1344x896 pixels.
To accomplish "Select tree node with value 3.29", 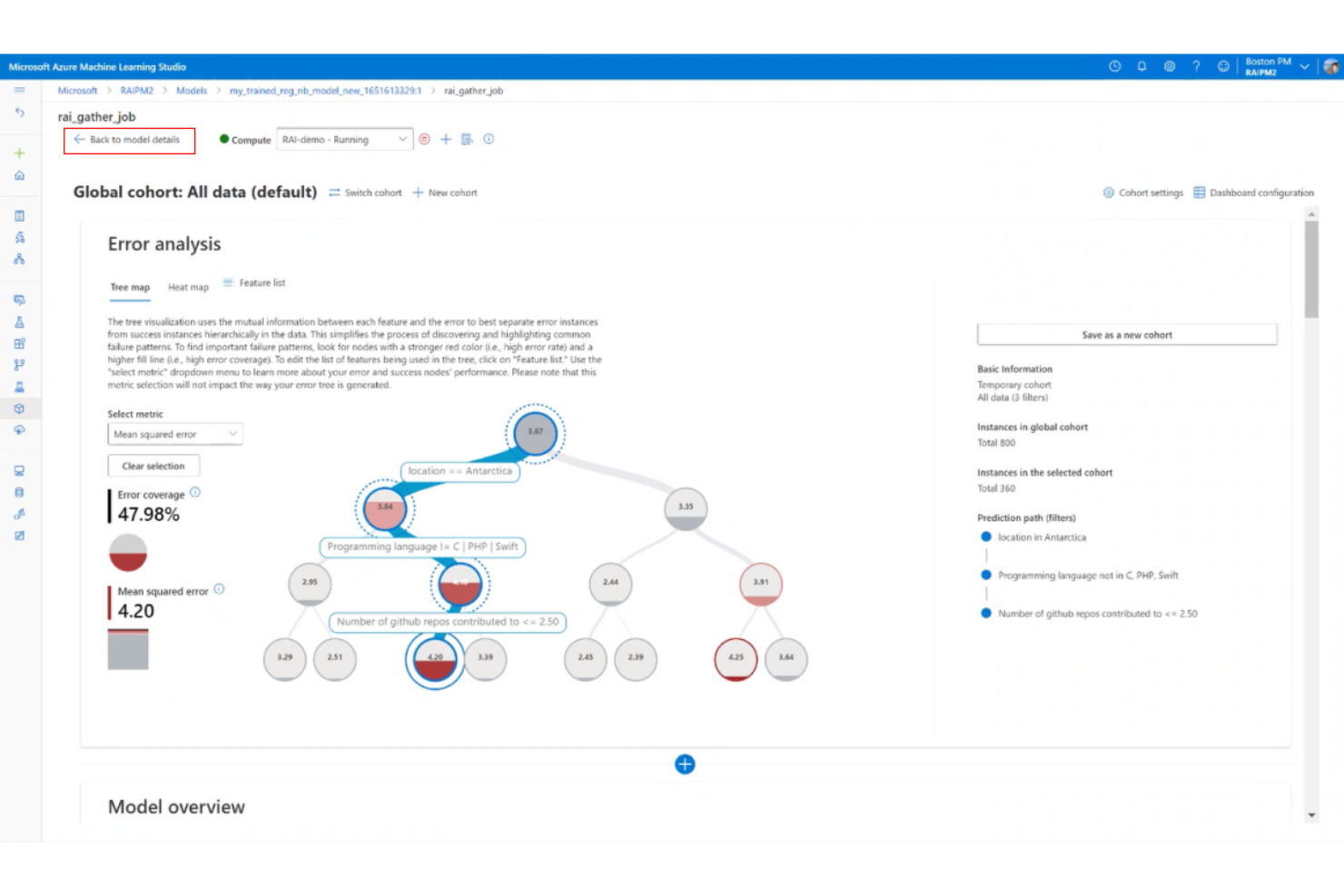I will [x=285, y=659].
